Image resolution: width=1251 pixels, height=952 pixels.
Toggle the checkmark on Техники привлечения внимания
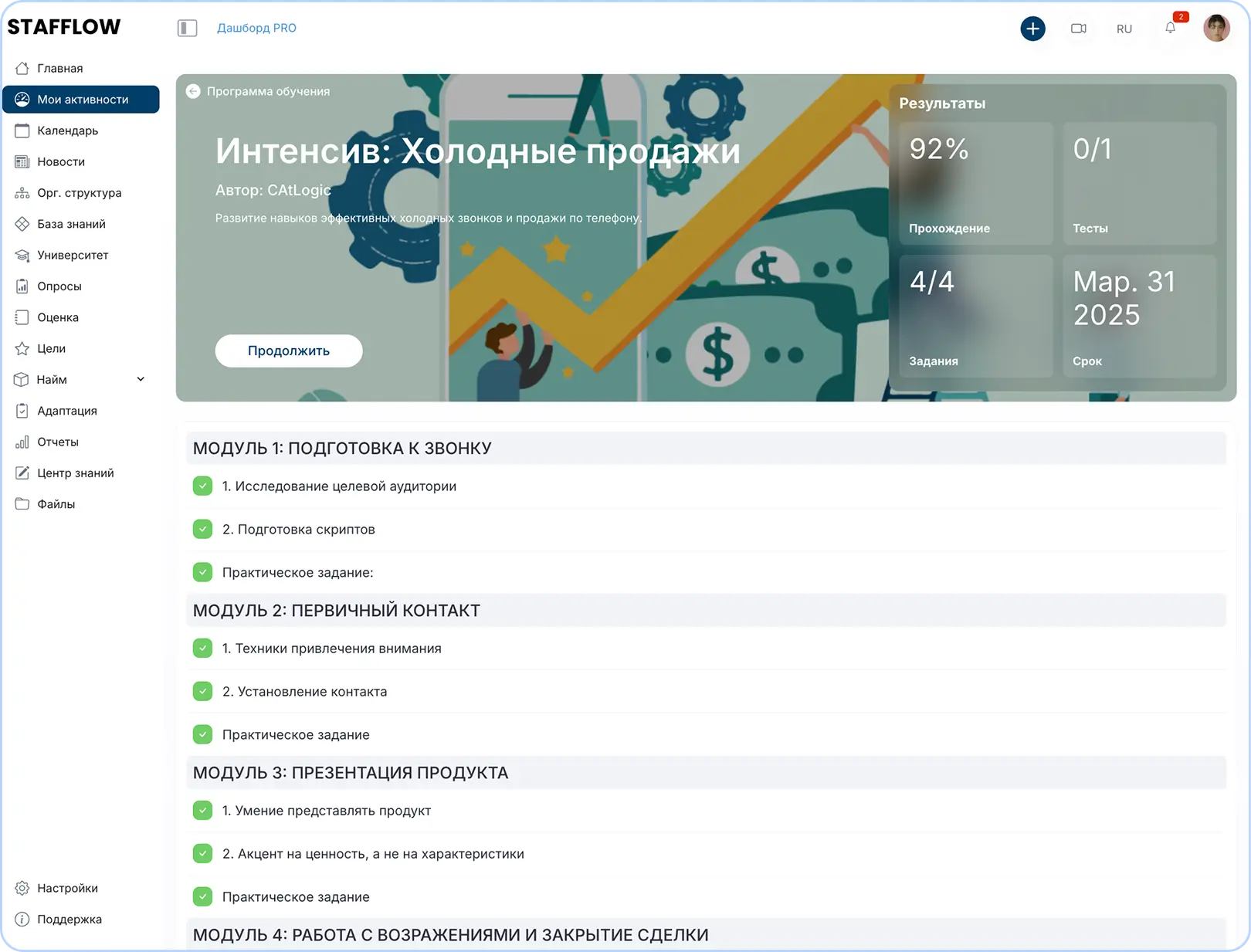click(x=202, y=648)
